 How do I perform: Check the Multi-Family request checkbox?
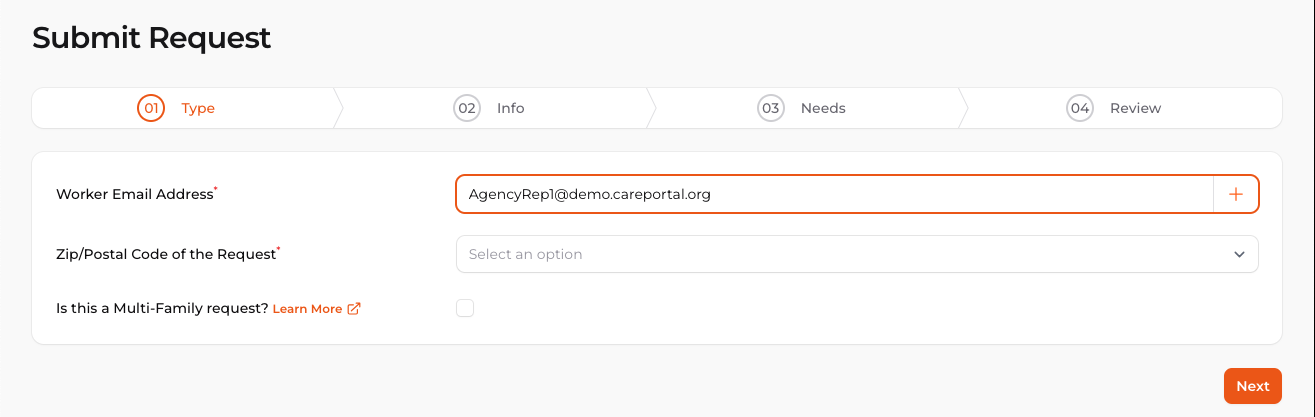point(465,308)
